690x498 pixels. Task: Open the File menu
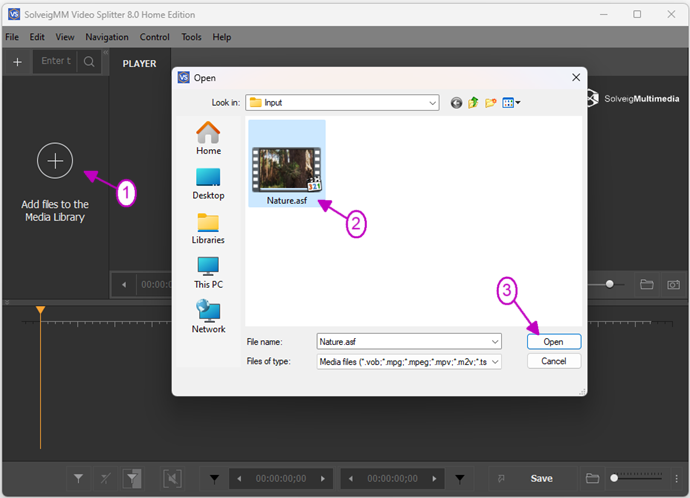[x=12, y=37]
